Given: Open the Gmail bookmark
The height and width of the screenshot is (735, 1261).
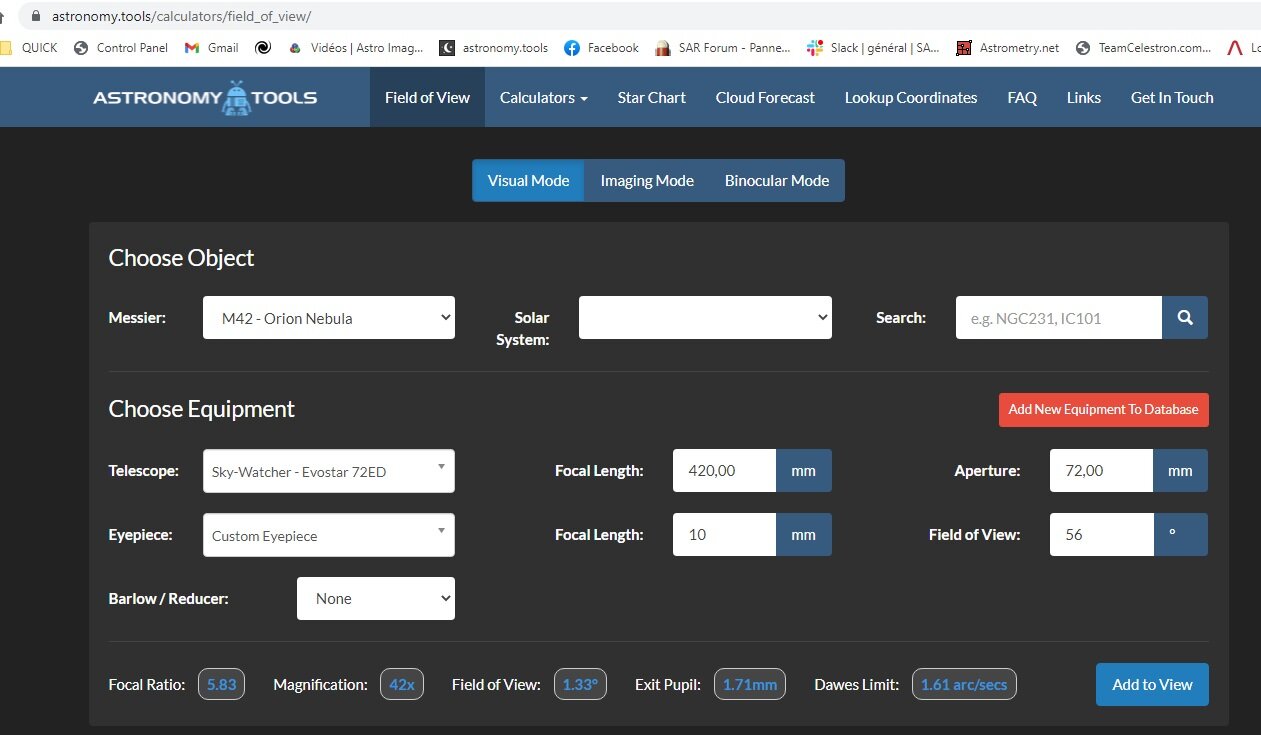Looking at the screenshot, I should coord(212,47).
